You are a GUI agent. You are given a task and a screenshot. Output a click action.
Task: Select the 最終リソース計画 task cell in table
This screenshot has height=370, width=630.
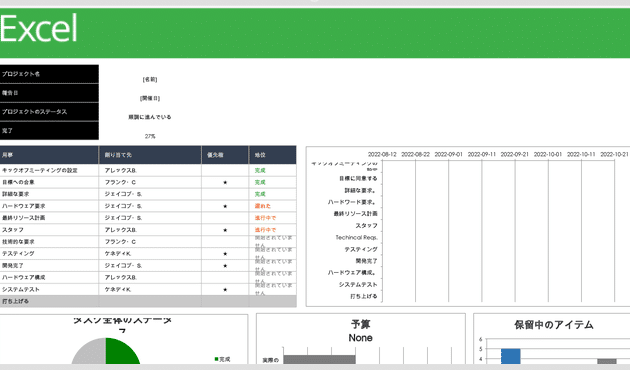49,218
